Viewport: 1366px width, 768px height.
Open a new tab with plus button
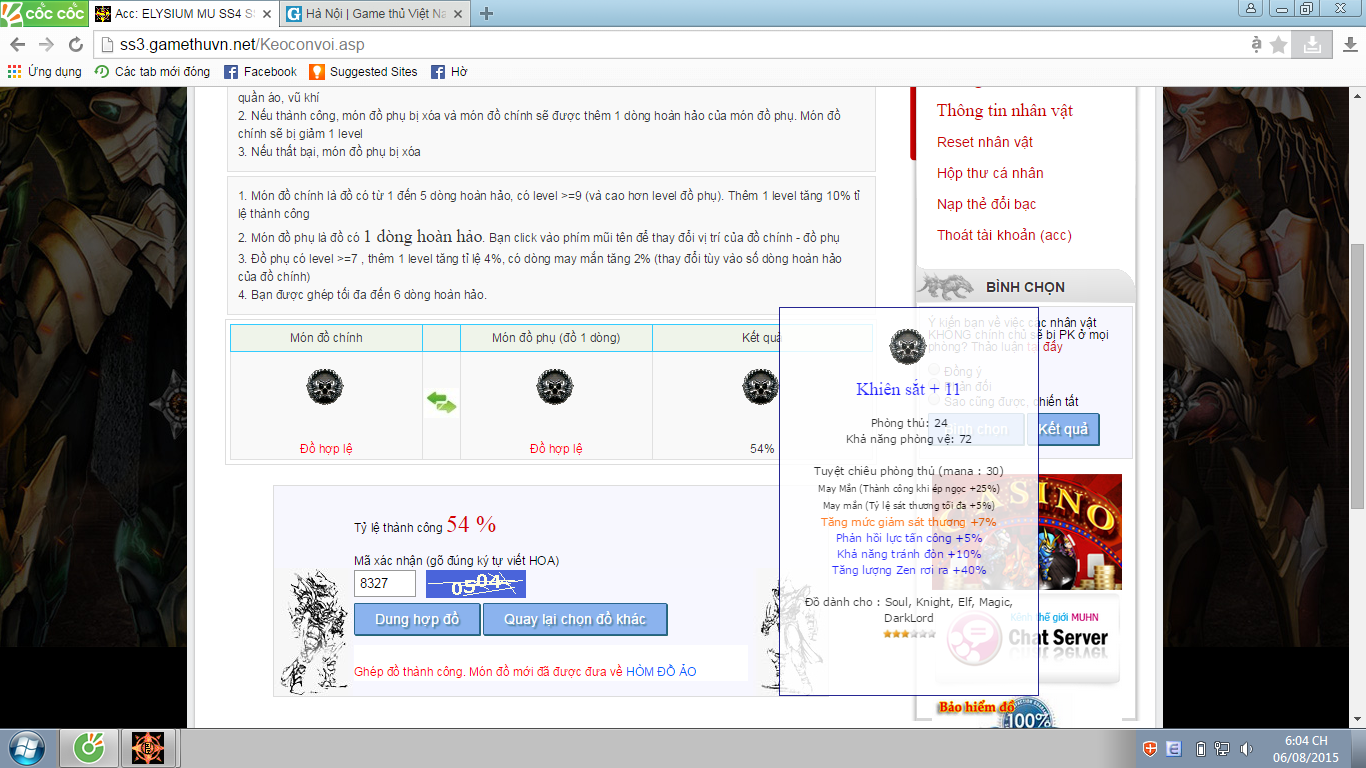487,14
